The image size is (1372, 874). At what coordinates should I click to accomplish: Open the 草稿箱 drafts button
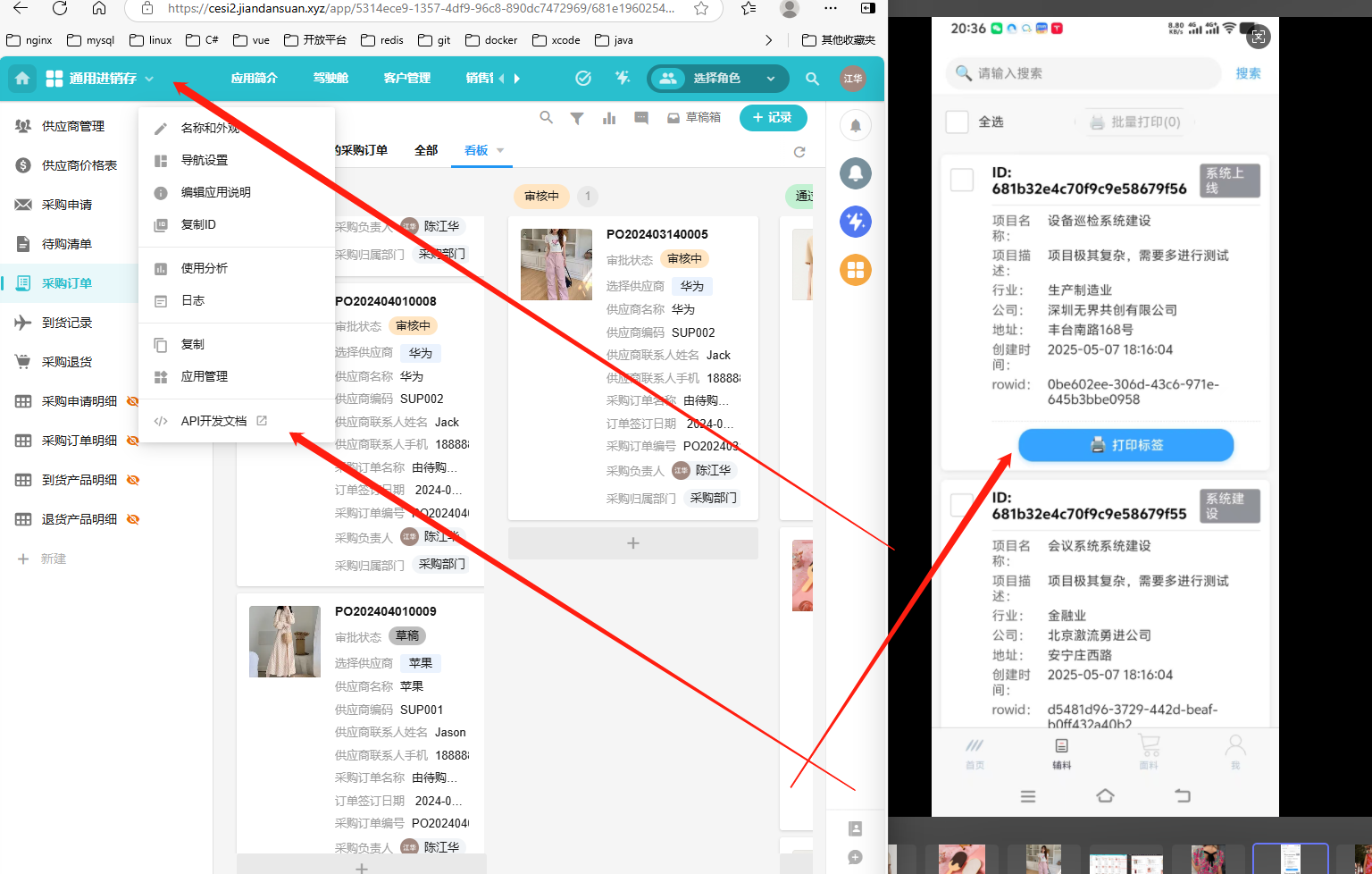(694, 118)
